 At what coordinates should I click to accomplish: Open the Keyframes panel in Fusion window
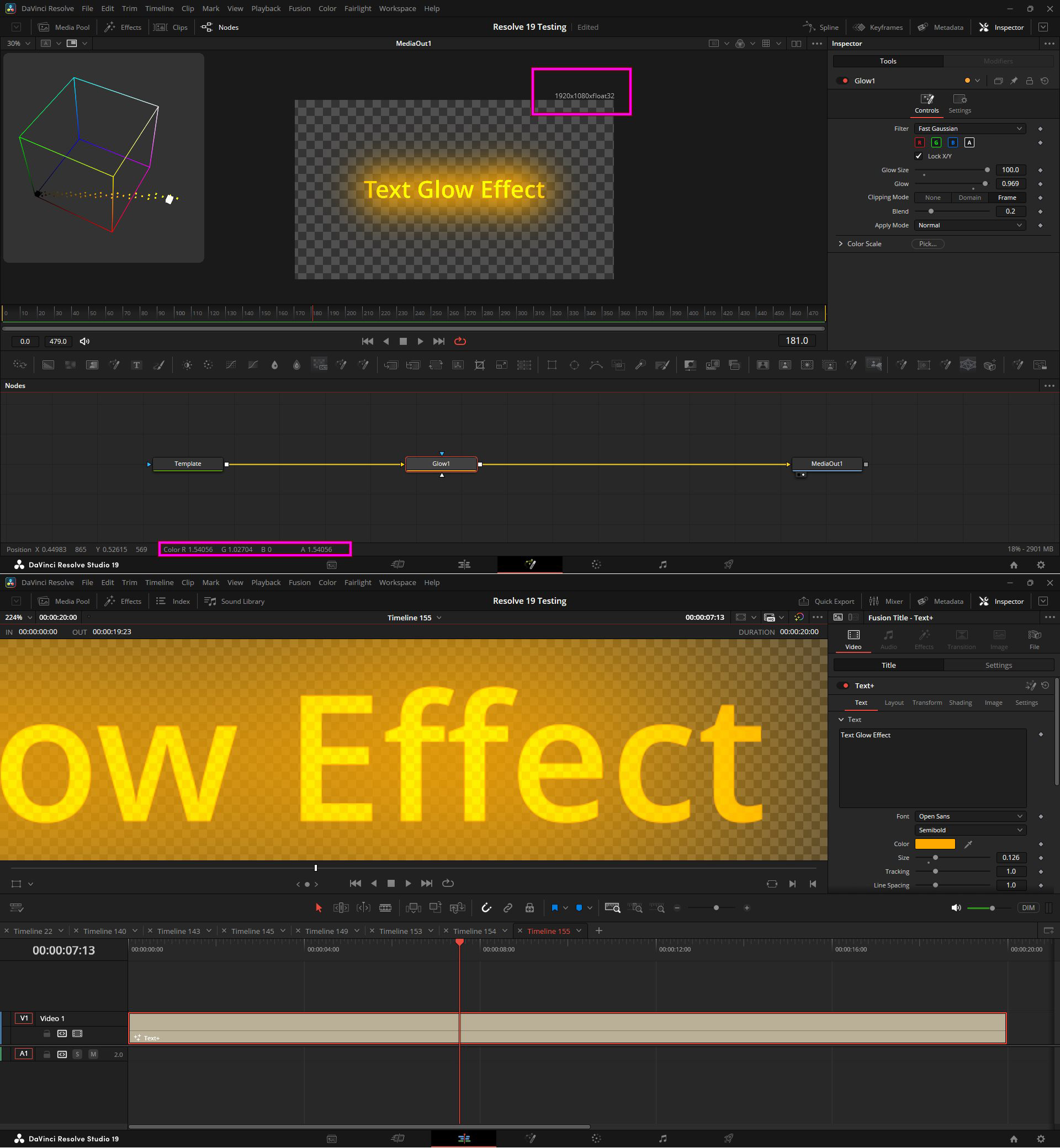[878, 27]
